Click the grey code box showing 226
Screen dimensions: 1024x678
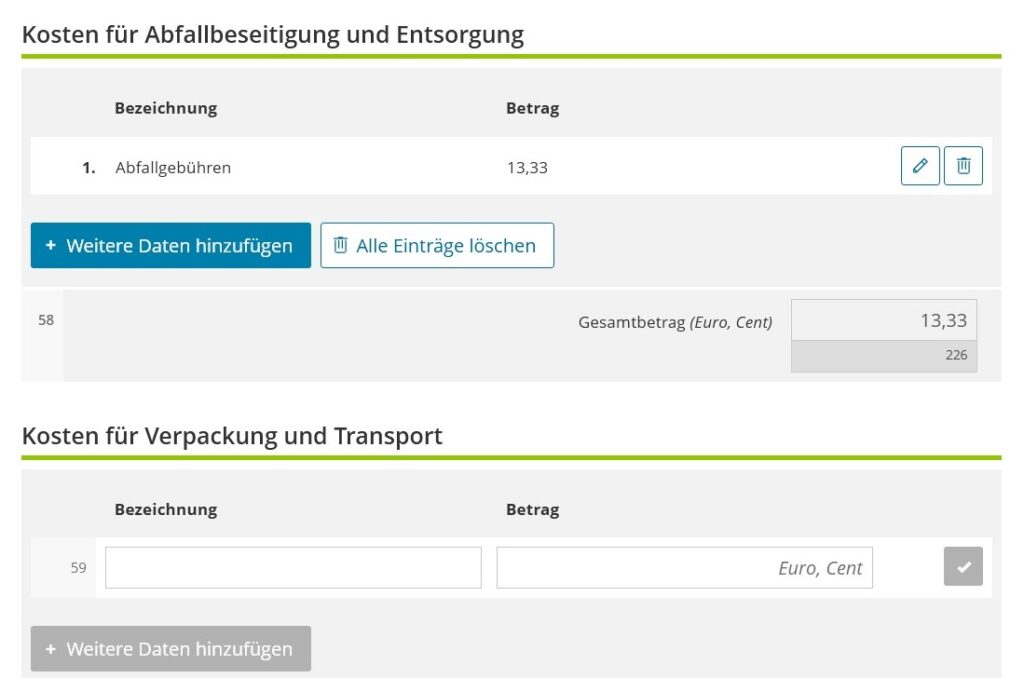point(884,355)
